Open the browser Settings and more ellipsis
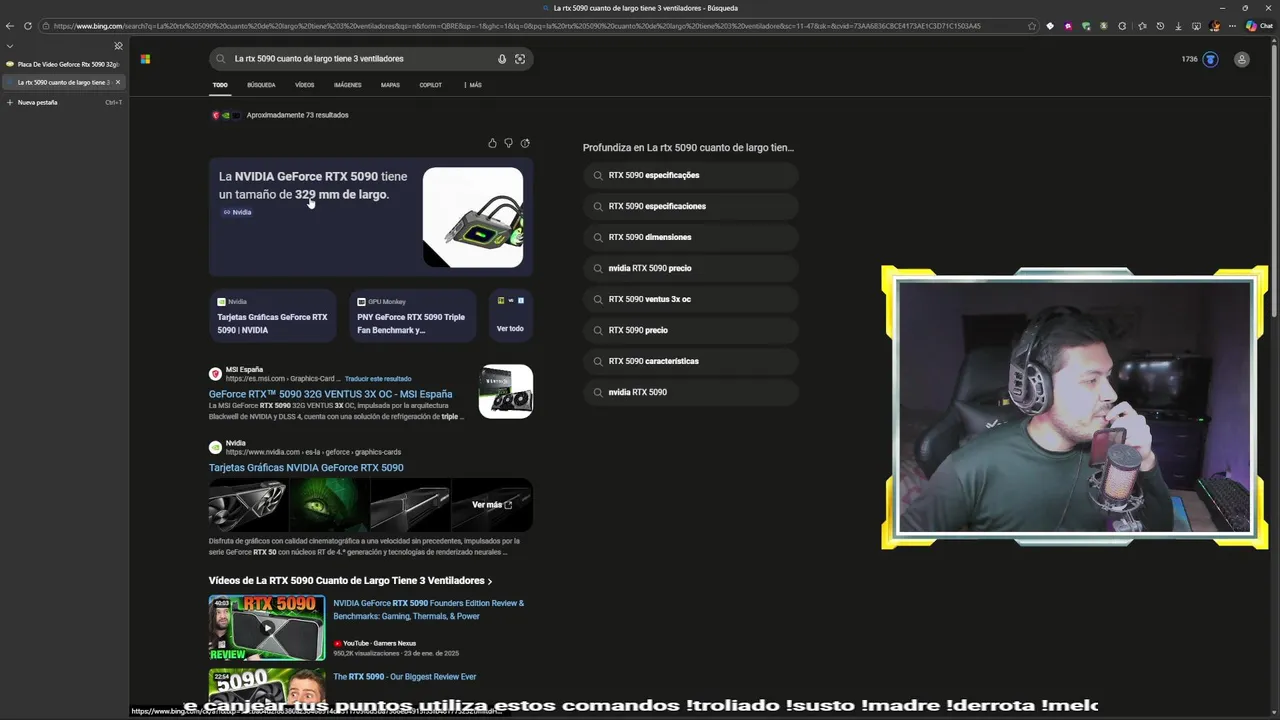This screenshot has height=720, width=1280. 1232,26
